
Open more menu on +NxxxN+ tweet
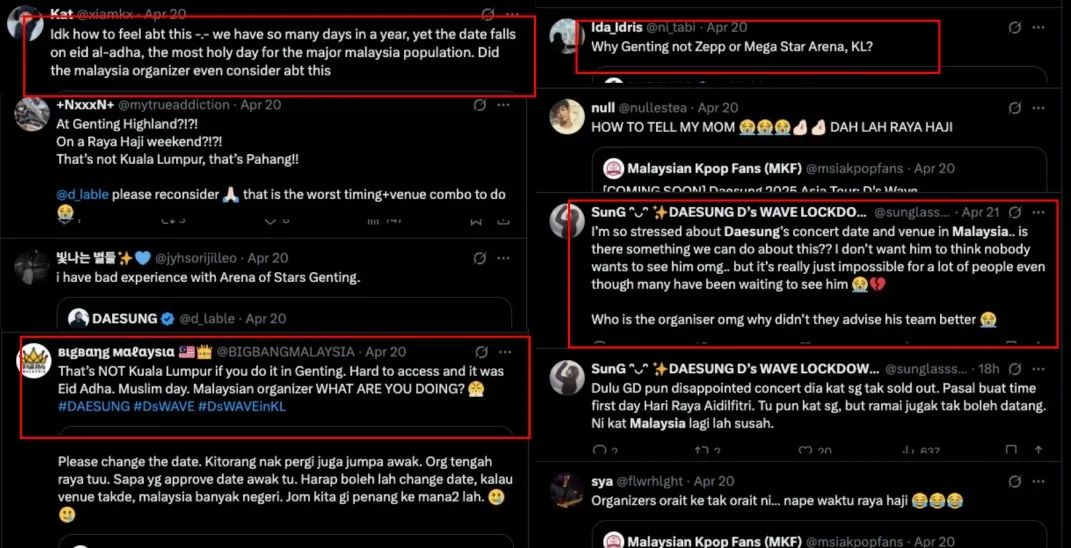point(506,105)
